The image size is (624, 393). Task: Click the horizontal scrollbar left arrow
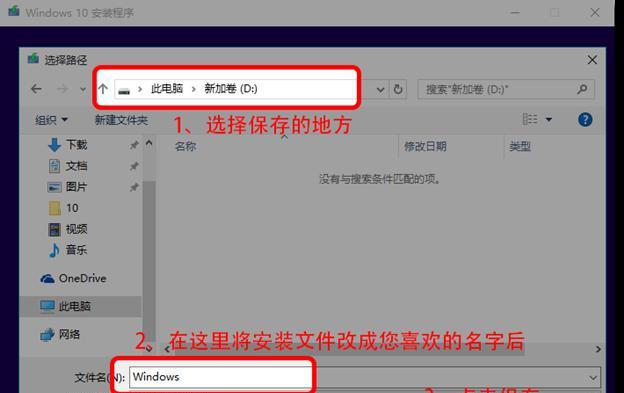tap(167, 349)
